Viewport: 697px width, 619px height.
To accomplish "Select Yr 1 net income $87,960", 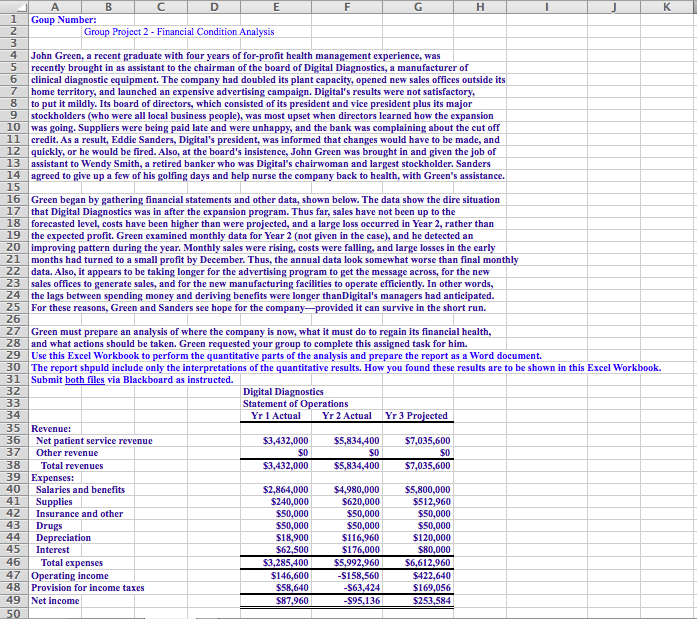I will (292, 601).
